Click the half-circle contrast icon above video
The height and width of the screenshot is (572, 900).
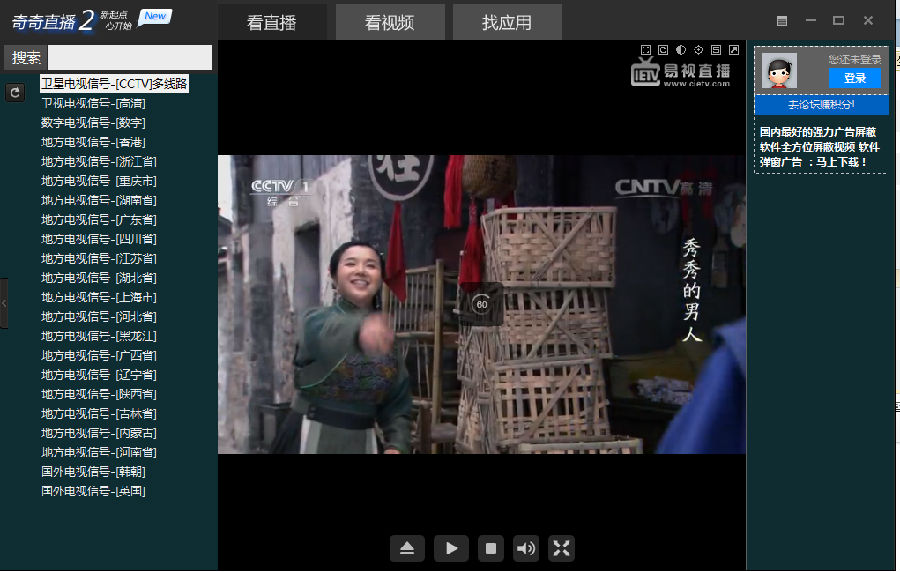coord(680,50)
